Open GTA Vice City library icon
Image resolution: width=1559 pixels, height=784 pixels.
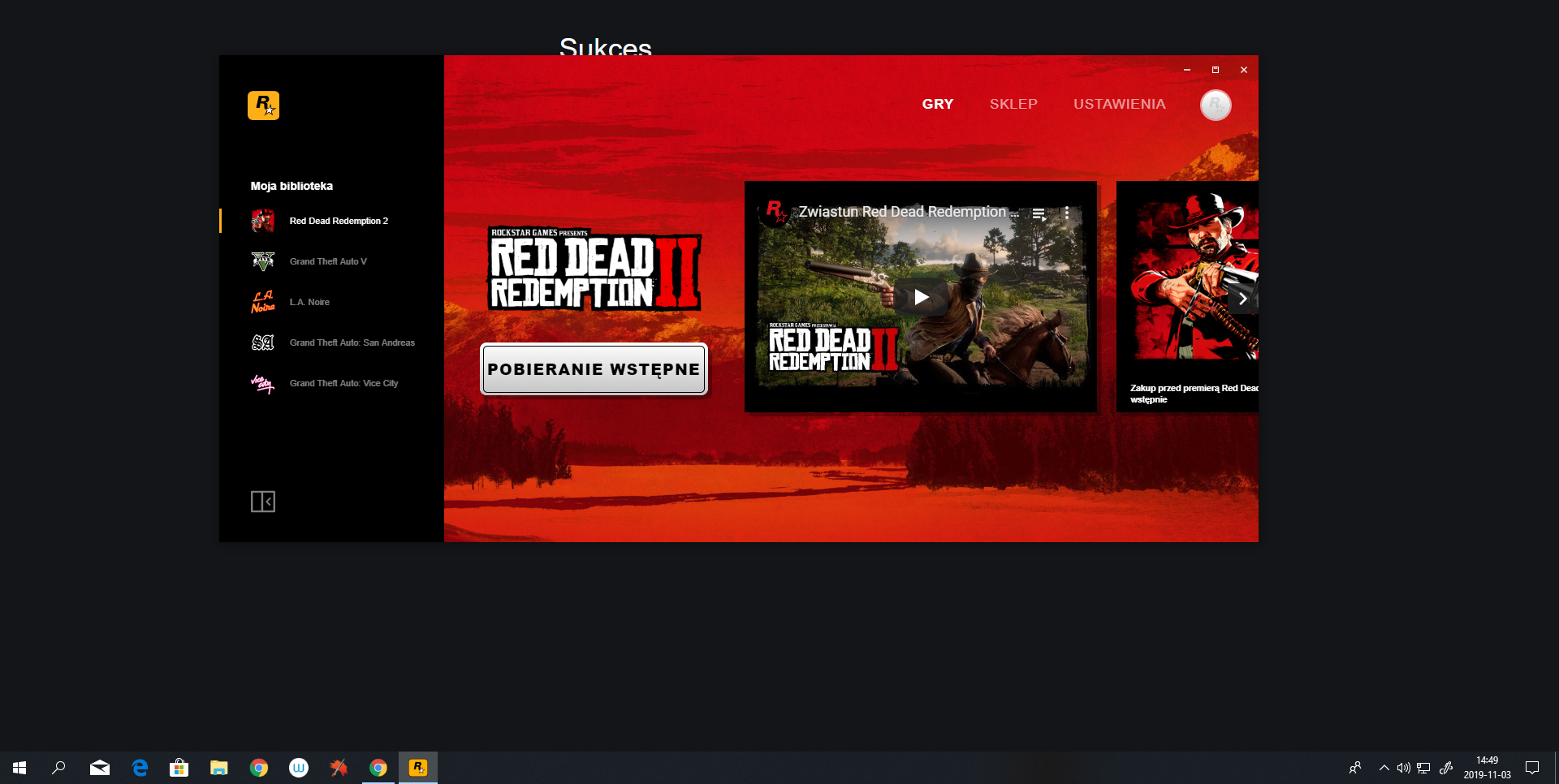pos(263,383)
